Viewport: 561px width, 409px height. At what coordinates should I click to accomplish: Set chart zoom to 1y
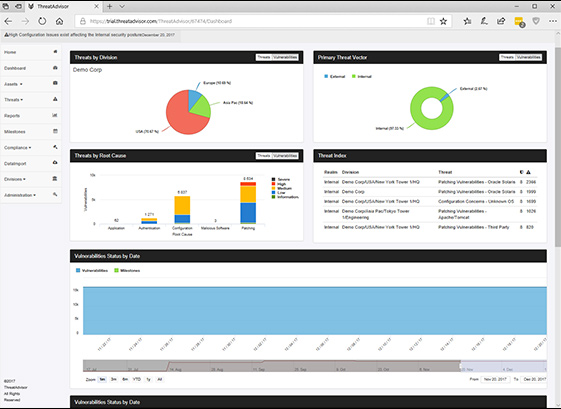click(x=148, y=379)
